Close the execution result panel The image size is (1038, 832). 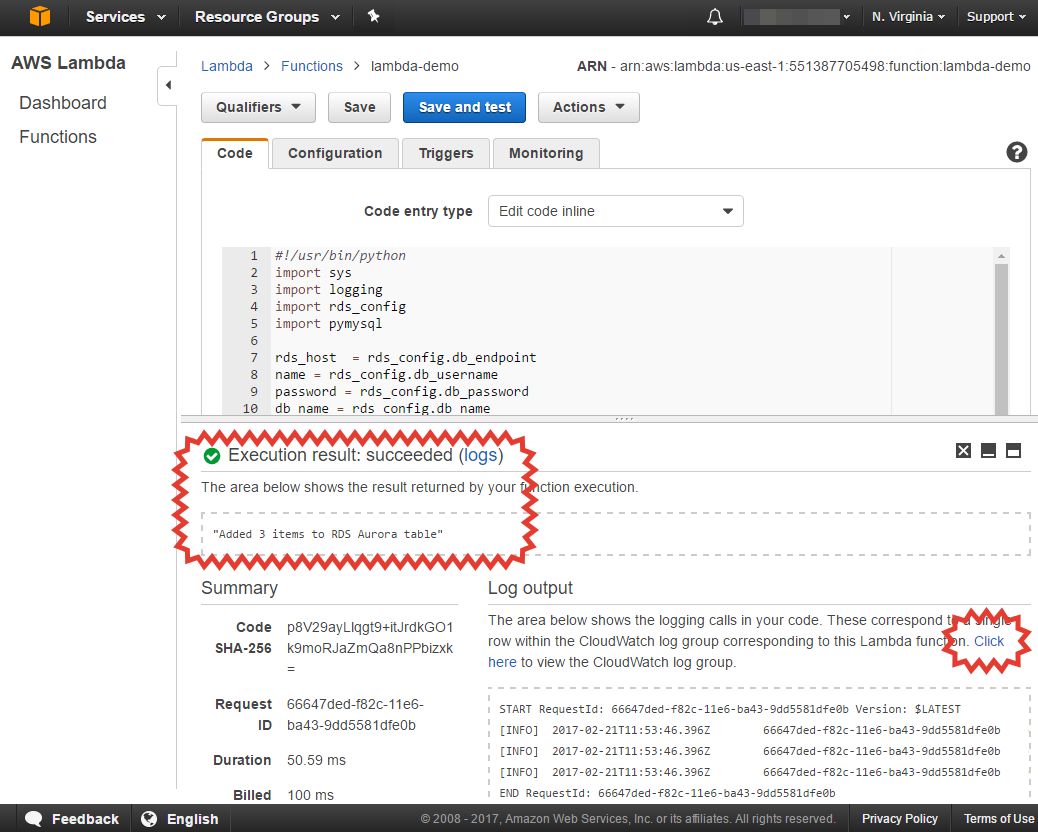[x=963, y=451]
